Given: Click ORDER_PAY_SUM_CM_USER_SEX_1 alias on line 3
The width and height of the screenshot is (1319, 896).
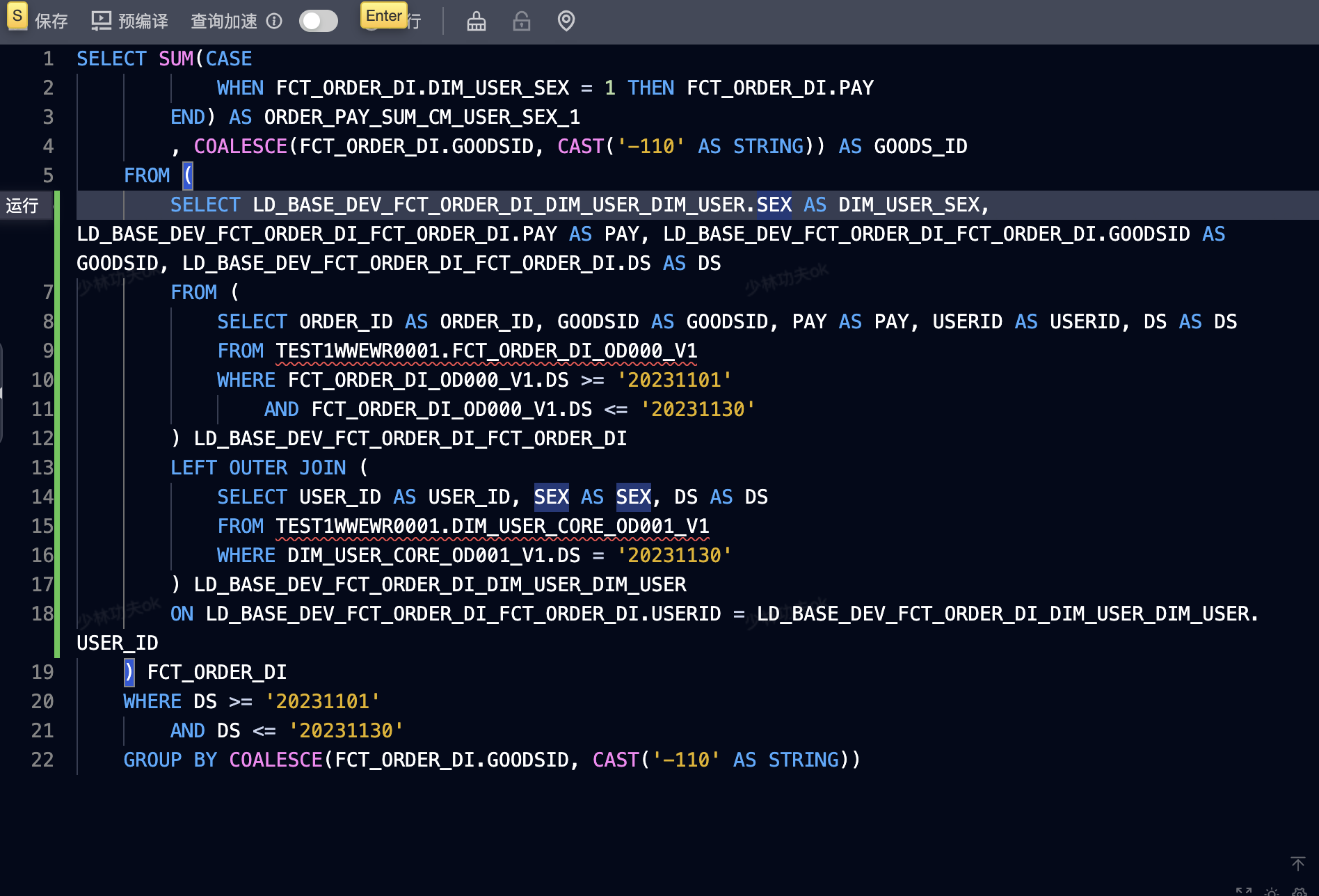Looking at the screenshot, I should coord(422,117).
